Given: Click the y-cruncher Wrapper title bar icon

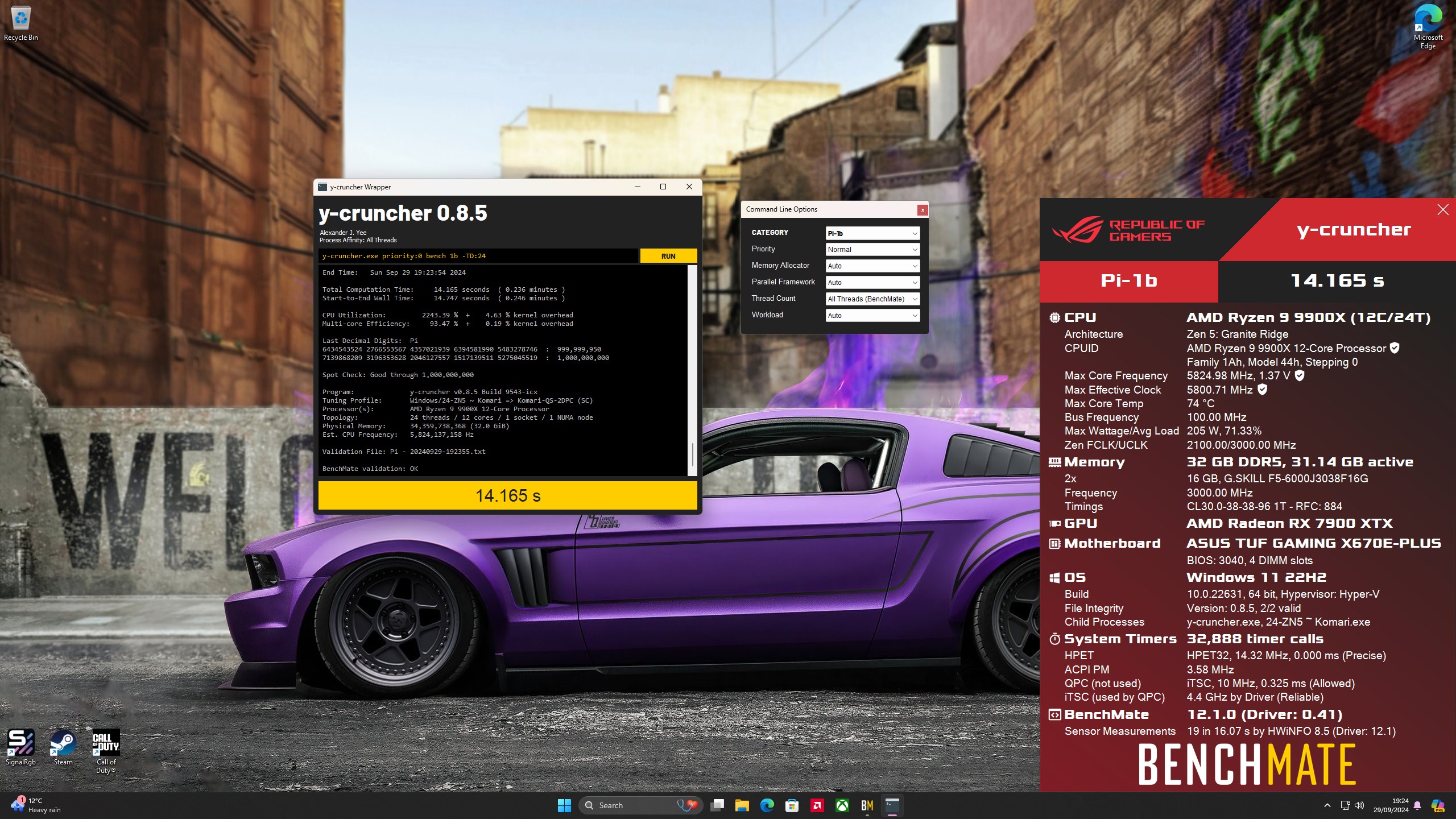Looking at the screenshot, I should coord(322,187).
